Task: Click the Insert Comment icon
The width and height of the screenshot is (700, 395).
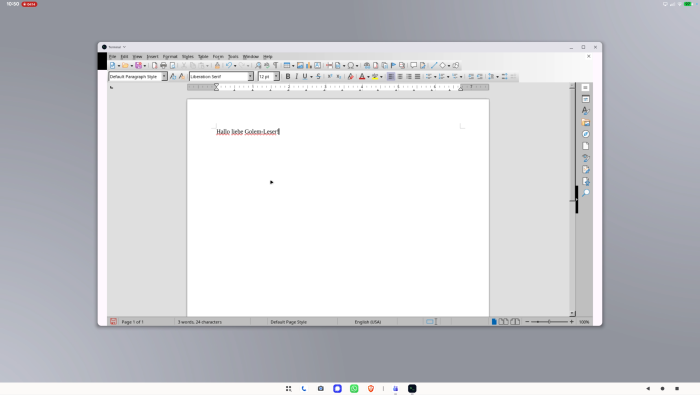Action: (413, 66)
